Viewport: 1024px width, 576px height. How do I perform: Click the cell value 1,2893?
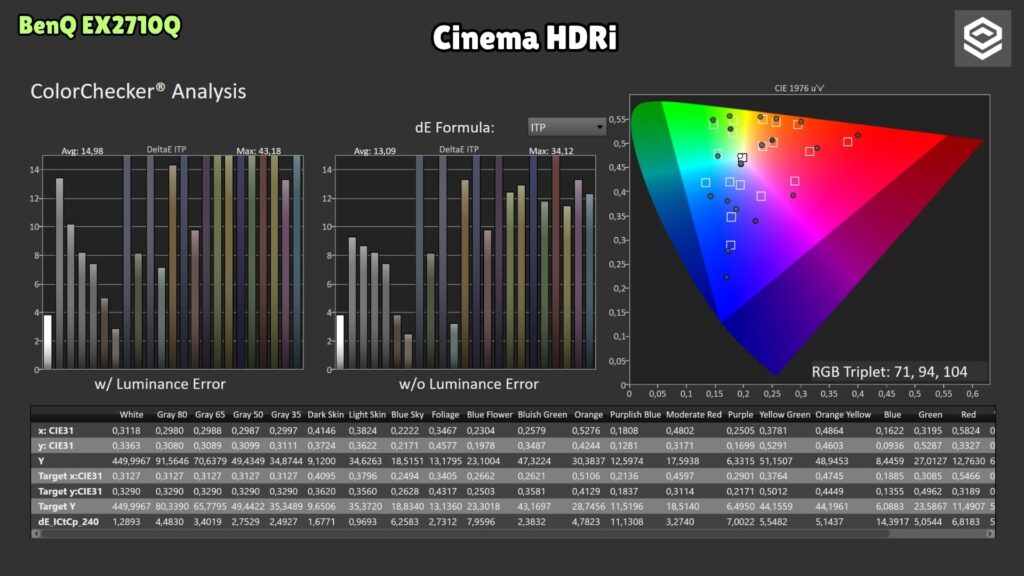[125, 522]
